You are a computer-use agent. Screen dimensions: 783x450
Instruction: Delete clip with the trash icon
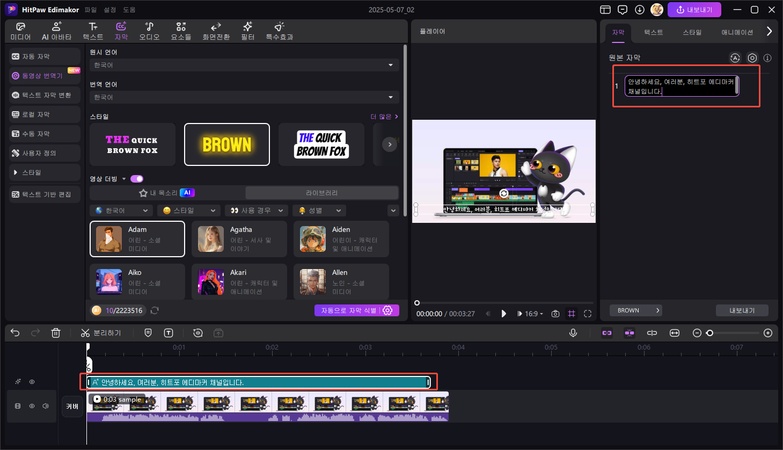point(56,332)
